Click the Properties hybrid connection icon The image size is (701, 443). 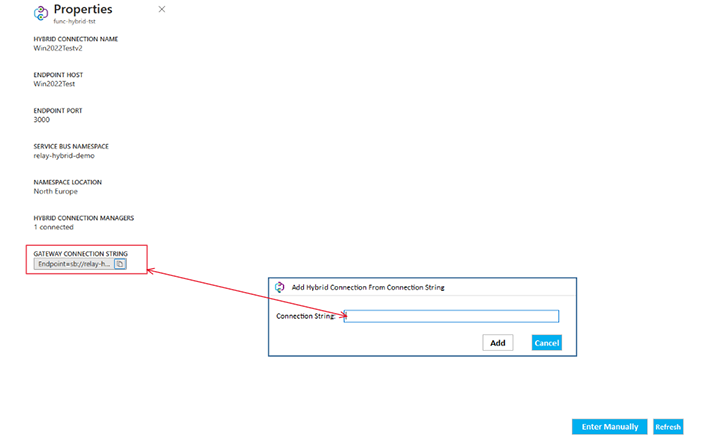pyautogui.click(x=41, y=13)
